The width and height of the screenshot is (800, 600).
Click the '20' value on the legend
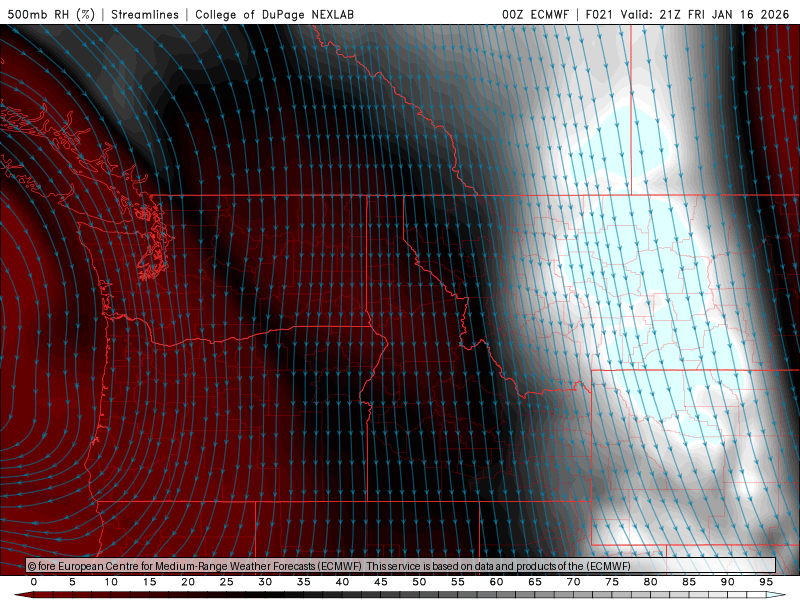[188, 582]
